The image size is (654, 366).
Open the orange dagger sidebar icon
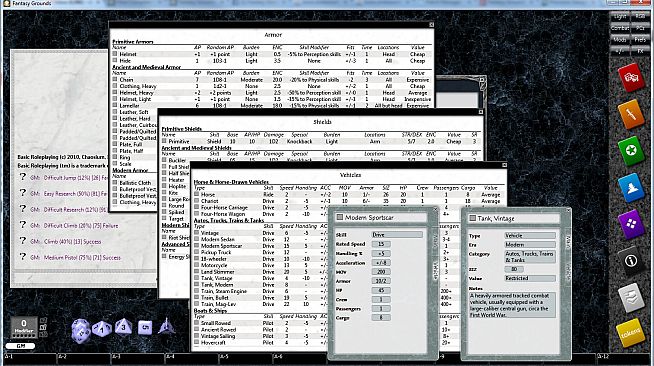point(631,114)
